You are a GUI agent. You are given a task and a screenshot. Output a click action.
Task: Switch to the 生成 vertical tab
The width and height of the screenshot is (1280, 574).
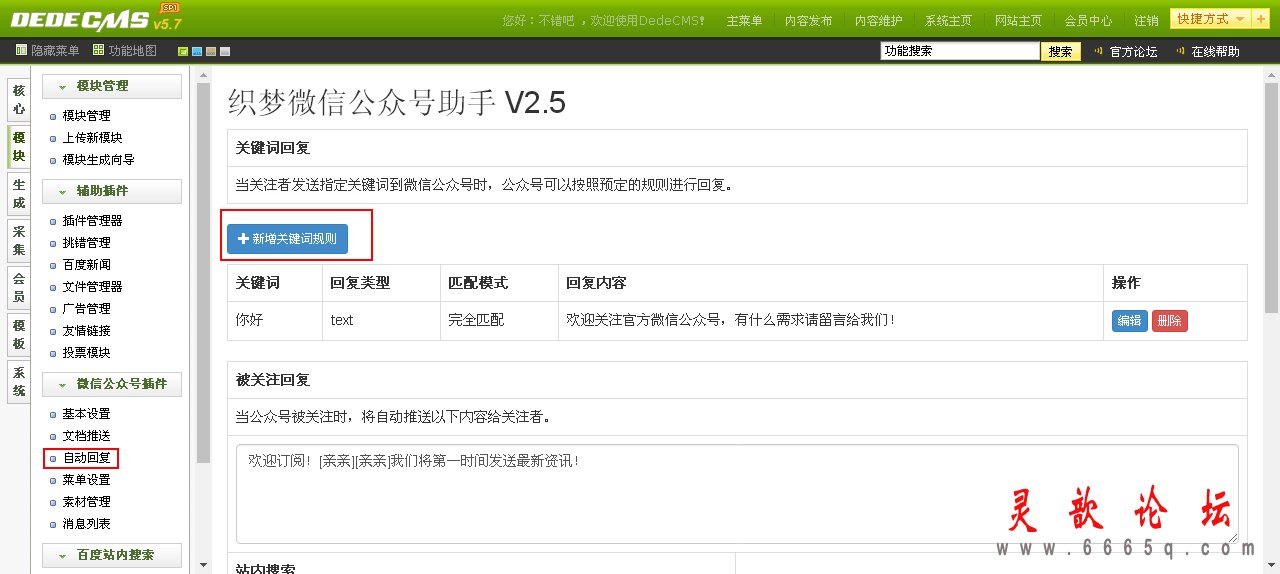[19, 193]
